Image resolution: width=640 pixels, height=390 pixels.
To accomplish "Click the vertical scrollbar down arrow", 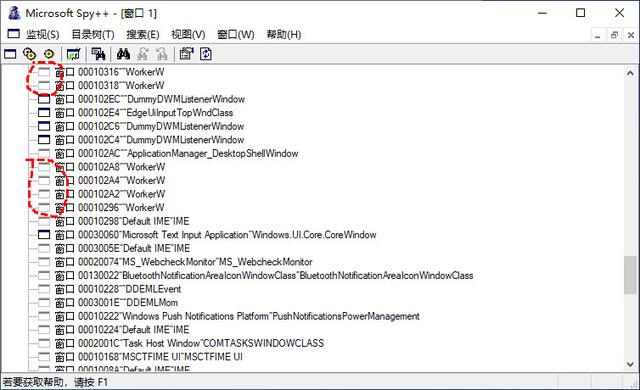I will (630, 364).
